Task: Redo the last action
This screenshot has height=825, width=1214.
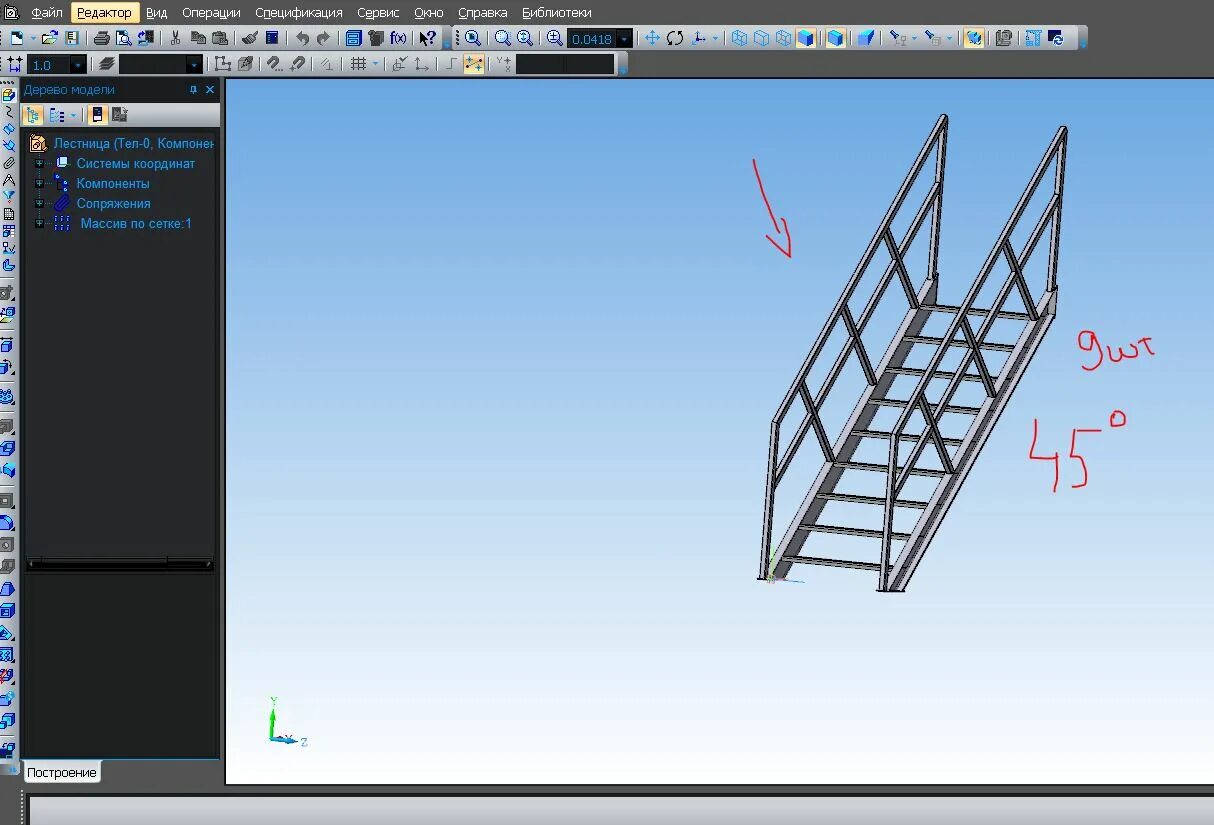Action: (x=323, y=38)
